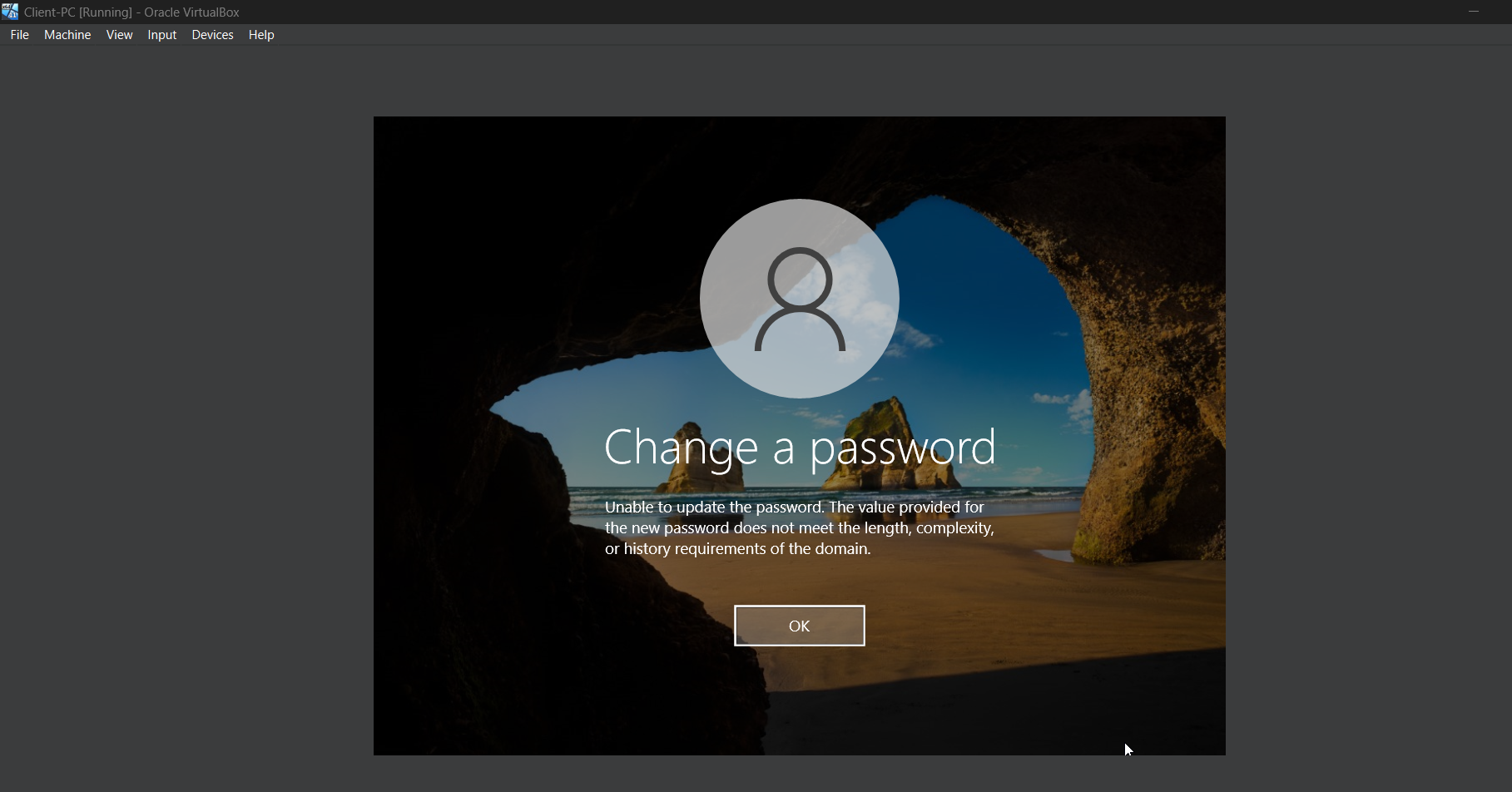
Task: Open the Machine menu
Action: pyautogui.click(x=67, y=35)
